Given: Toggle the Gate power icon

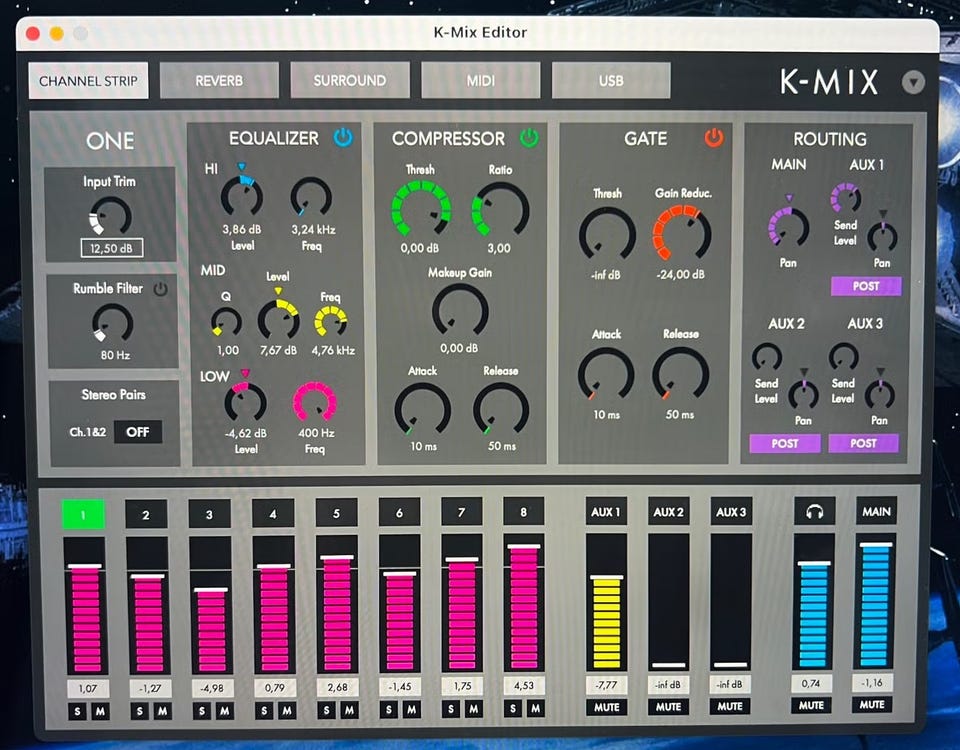Looking at the screenshot, I should (x=713, y=138).
